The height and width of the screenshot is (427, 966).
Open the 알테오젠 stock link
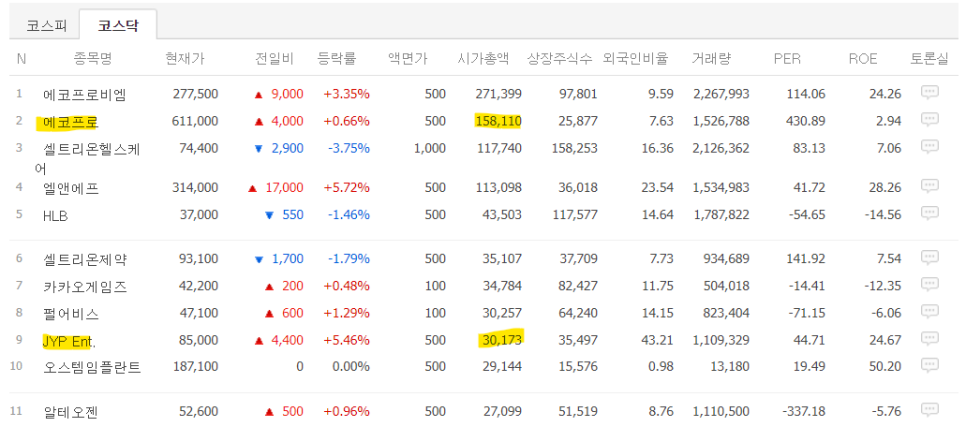[71, 412]
